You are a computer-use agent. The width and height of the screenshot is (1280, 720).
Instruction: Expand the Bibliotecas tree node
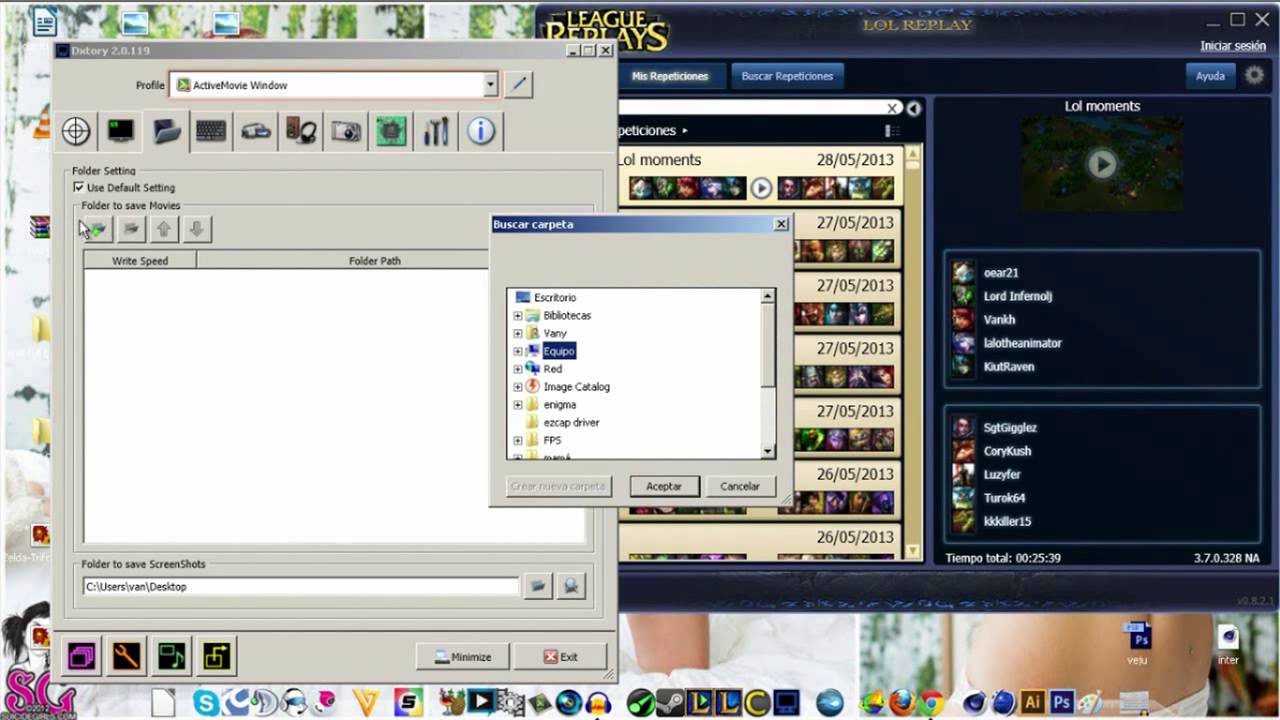tap(518, 316)
